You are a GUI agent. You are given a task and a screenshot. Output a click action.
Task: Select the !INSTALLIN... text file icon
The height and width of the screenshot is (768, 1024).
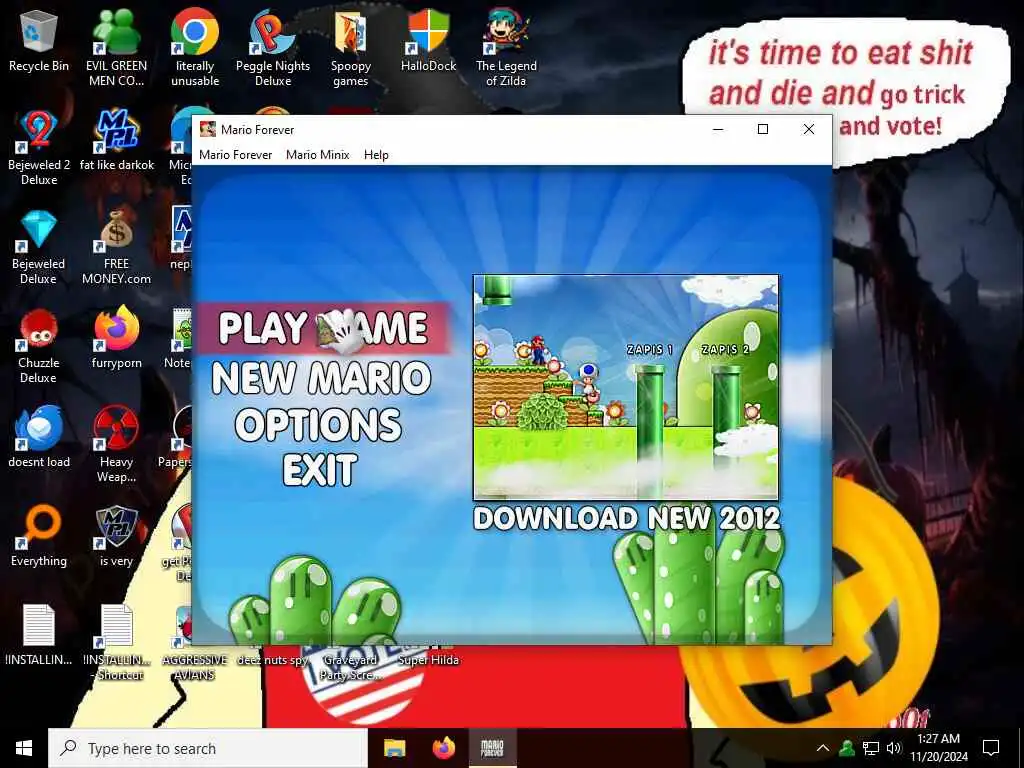tap(39, 635)
